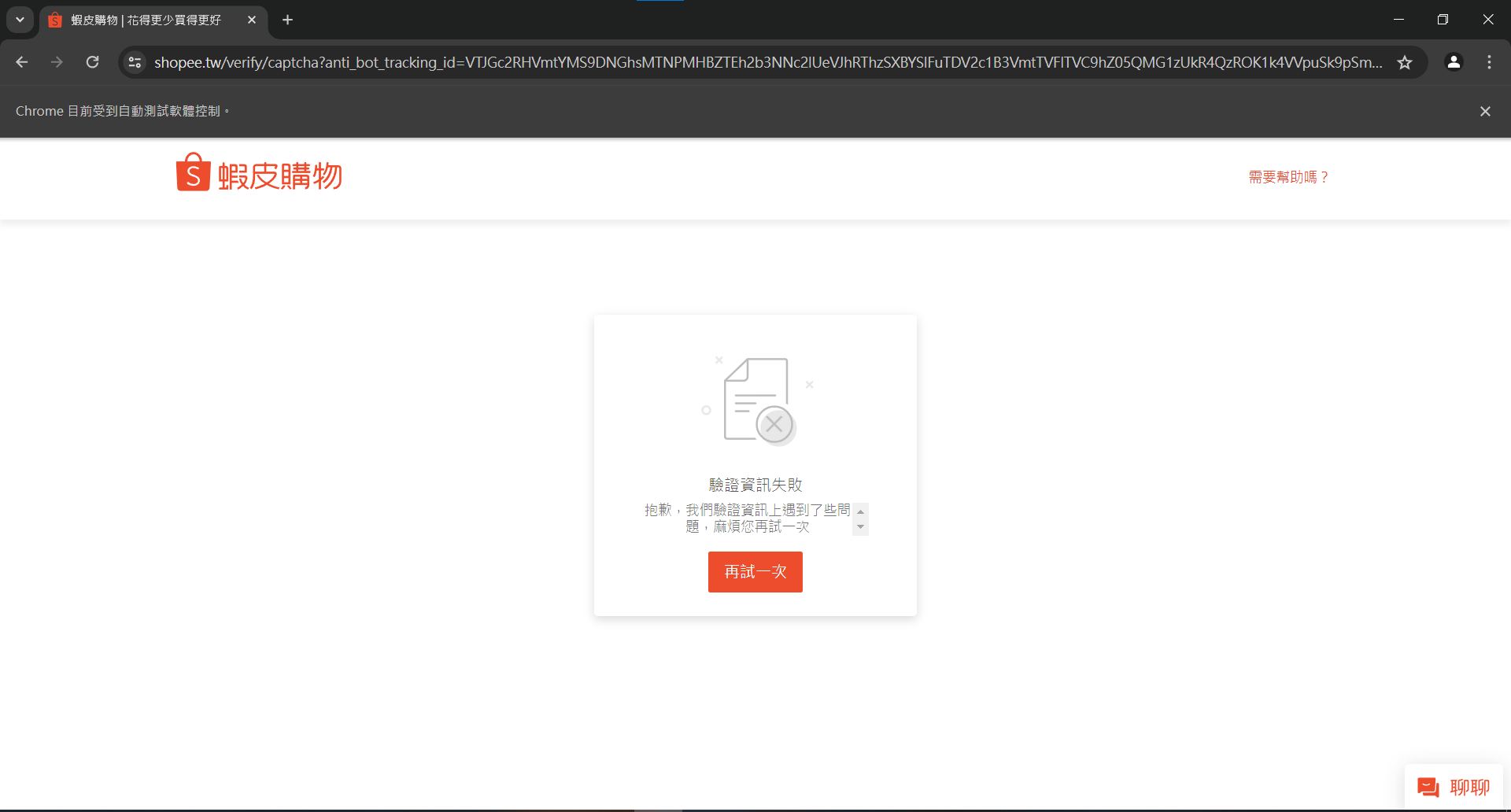Bookmark this page with the star
The height and width of the screenshot is (812, 1511).
[1406, 62]
